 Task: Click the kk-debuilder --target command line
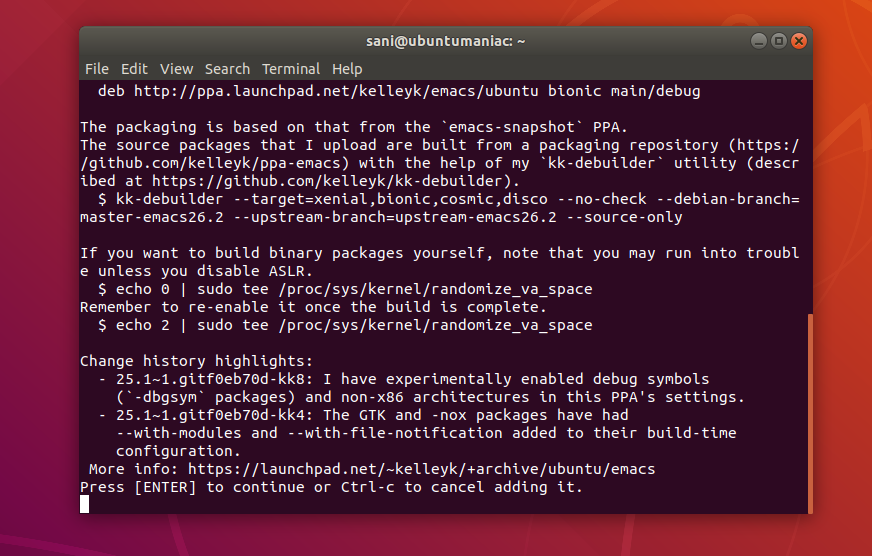click(x=439, y=208)
